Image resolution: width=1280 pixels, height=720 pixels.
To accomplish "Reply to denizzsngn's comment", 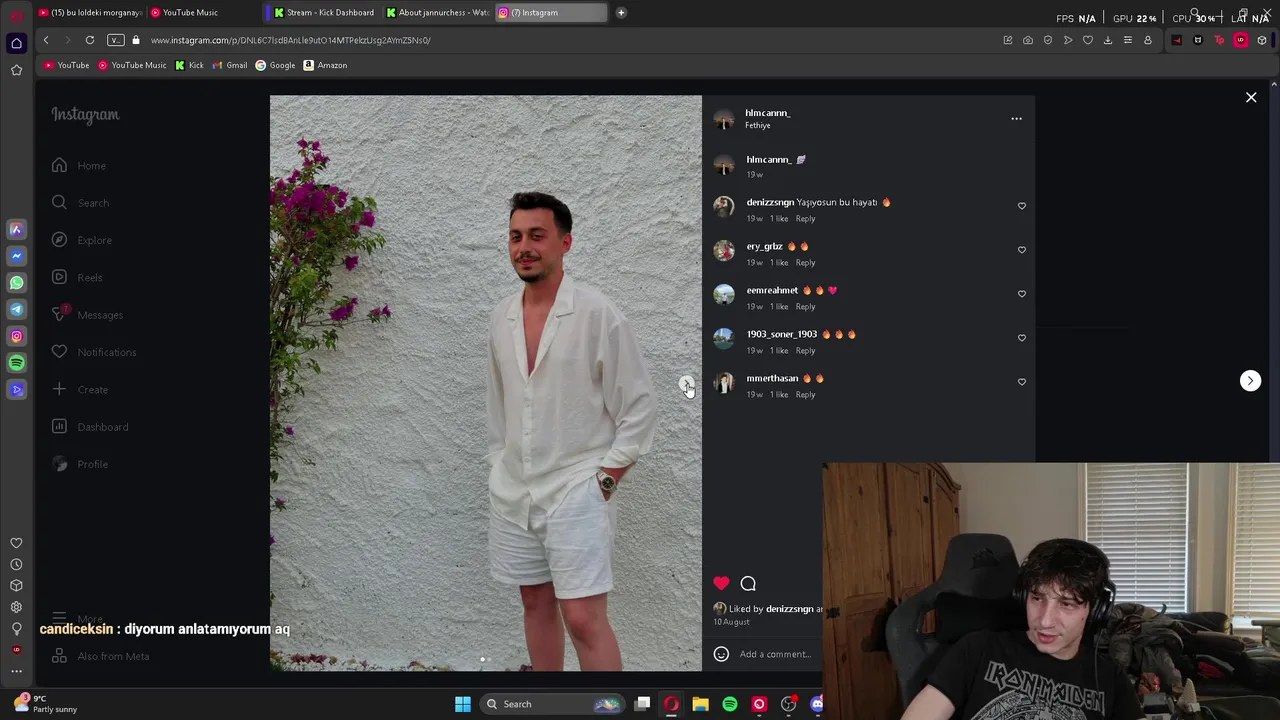I will 805,218.
